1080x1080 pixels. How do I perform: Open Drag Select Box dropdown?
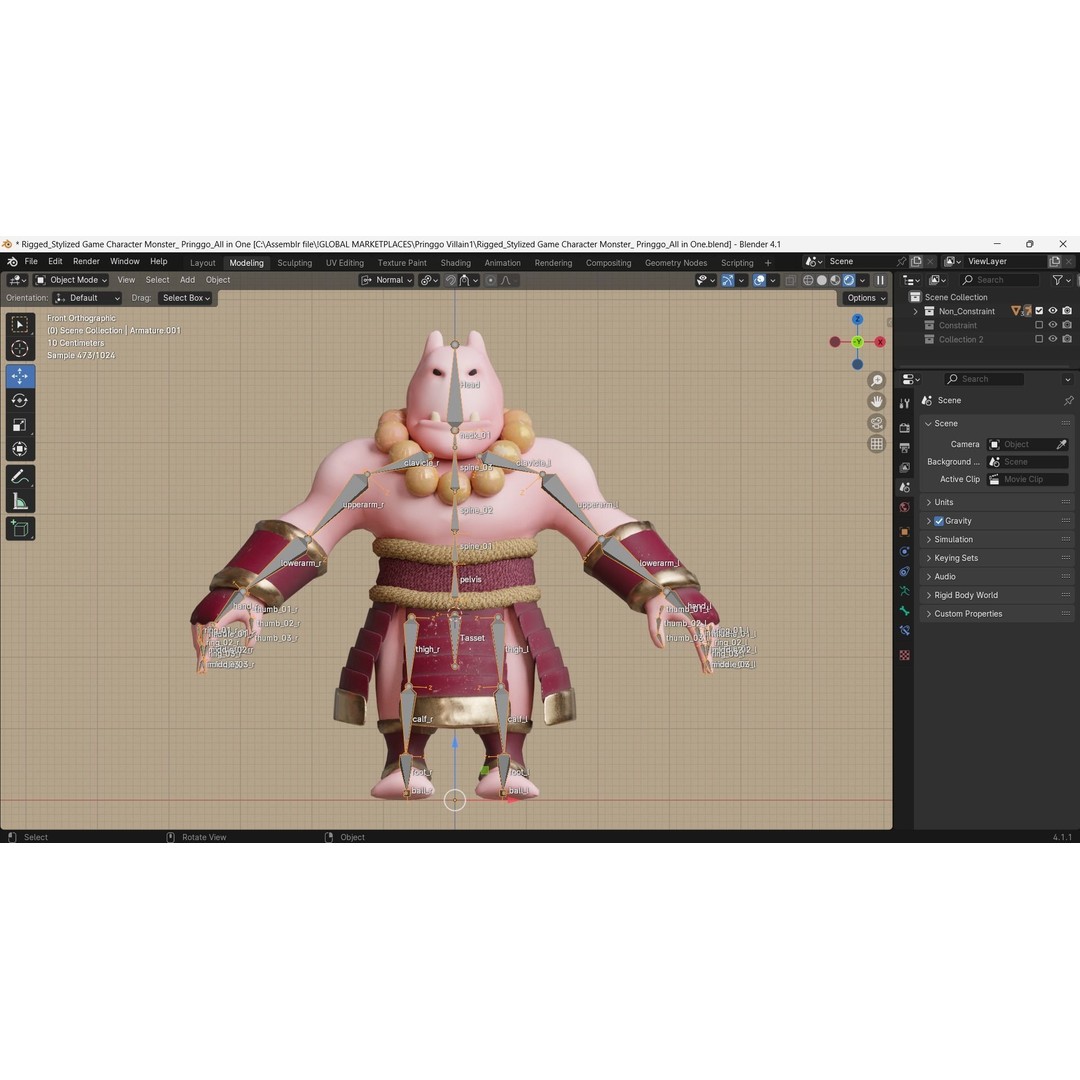(x=185, y=298)
